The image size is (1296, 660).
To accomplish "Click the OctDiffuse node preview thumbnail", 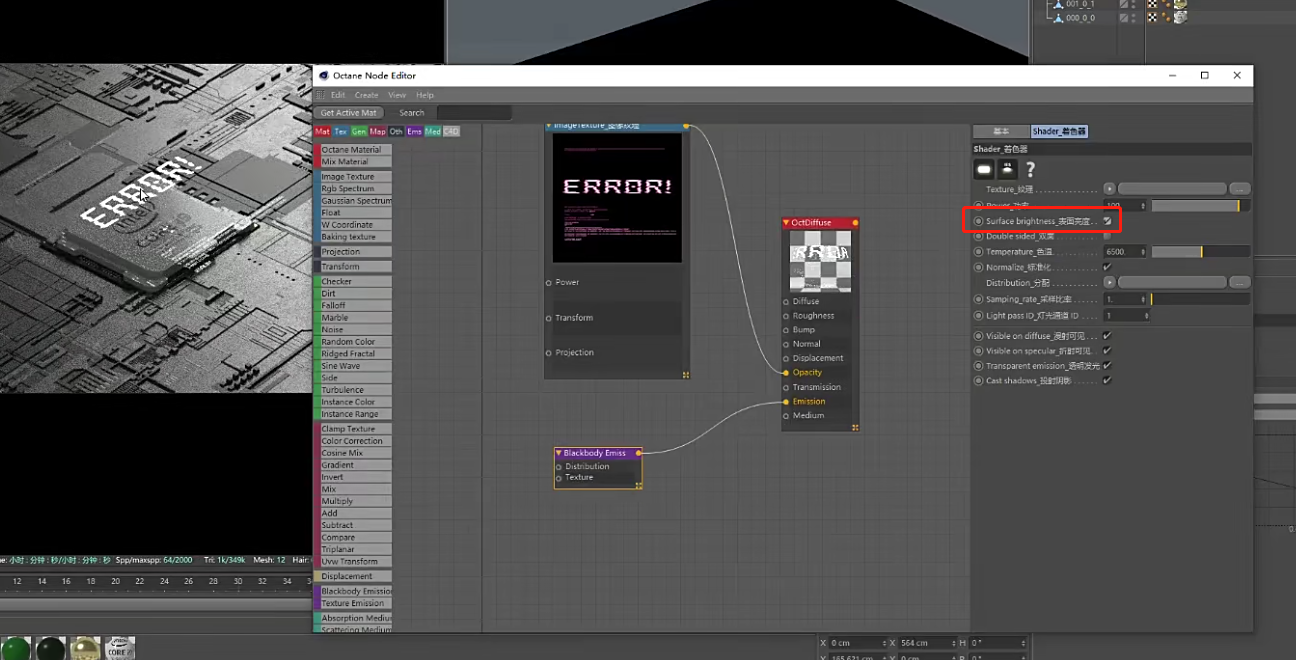I will point(821,262).
